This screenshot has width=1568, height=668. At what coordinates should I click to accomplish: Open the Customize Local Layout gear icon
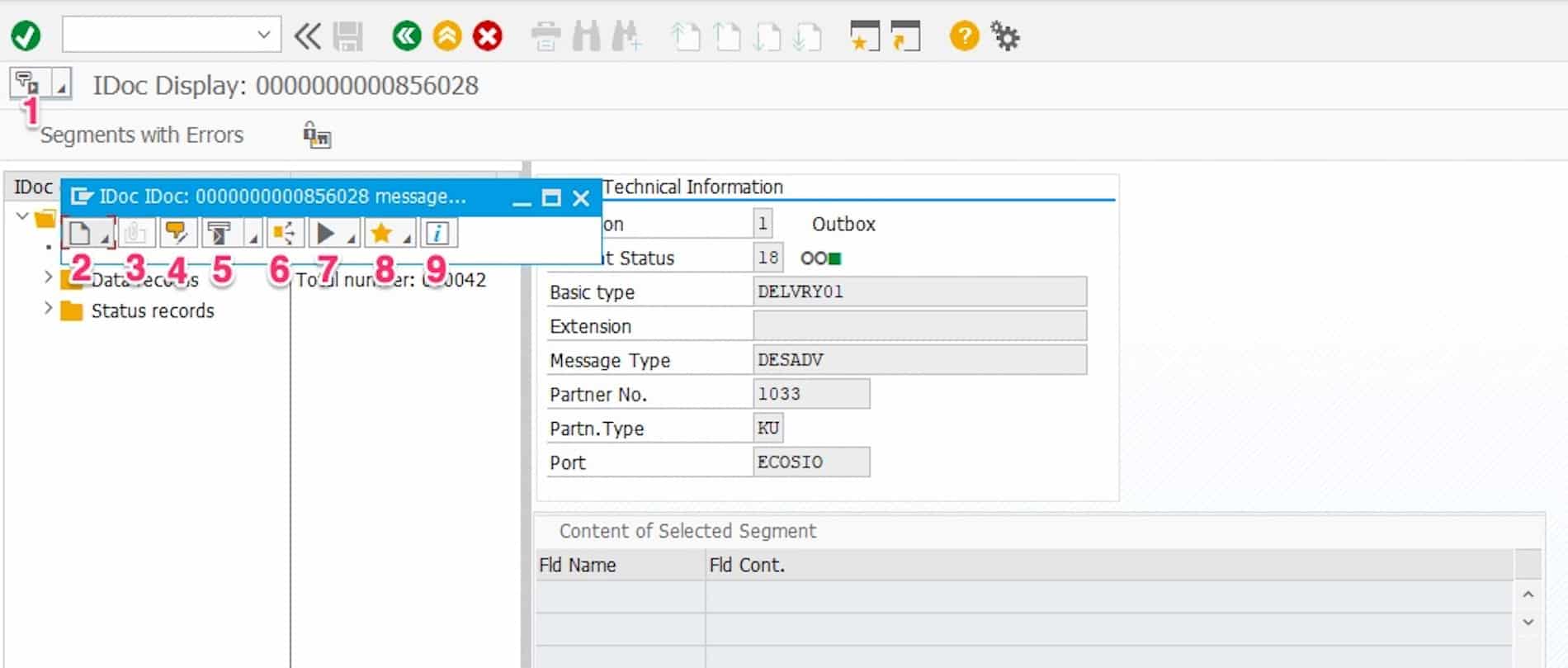1005,36
